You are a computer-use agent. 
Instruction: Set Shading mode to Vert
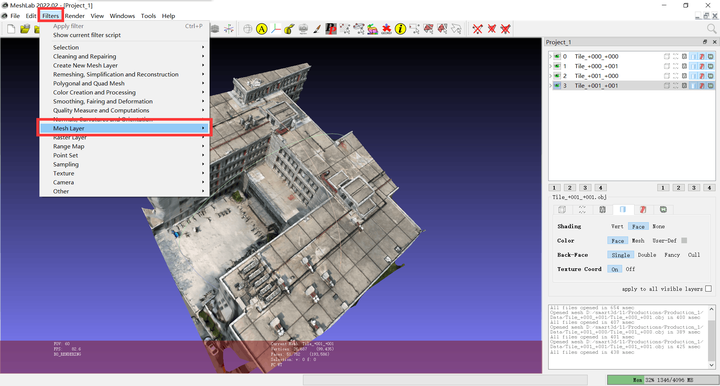point(617,226)
